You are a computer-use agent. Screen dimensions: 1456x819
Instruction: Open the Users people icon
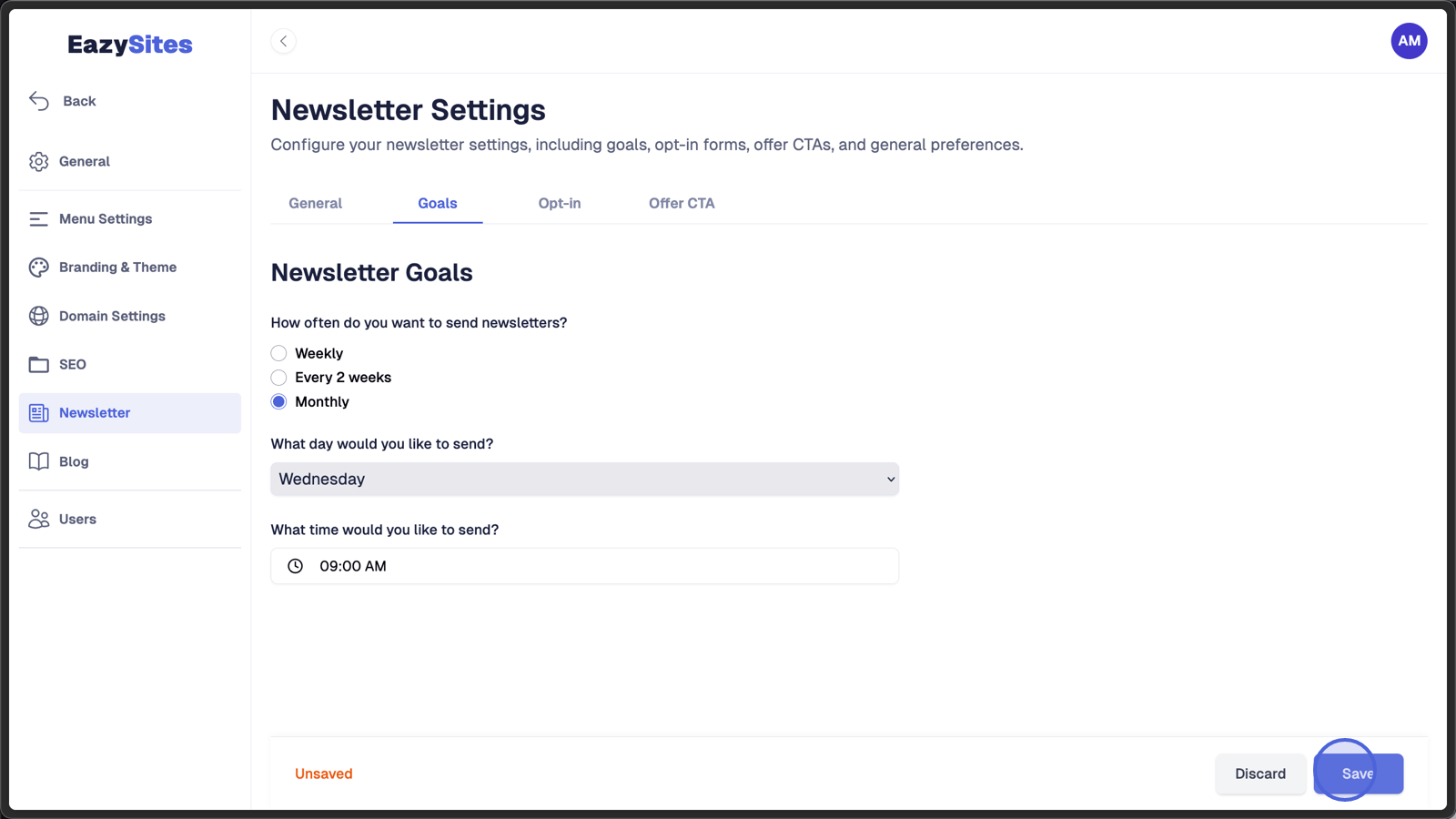click(x=38, y=519)
